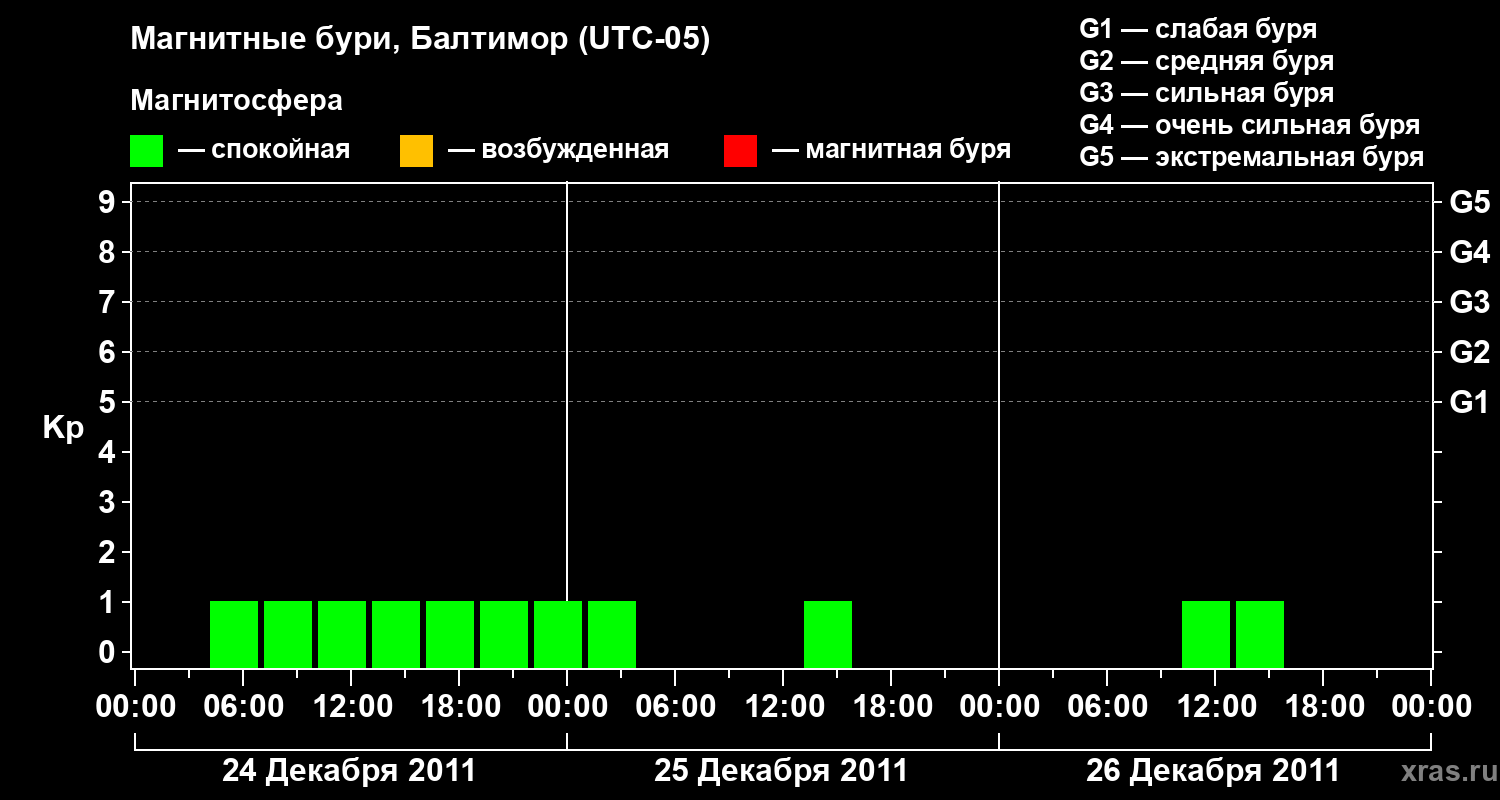Click the red 'магнитная буря' legend swatch

(x=740, y=151)
